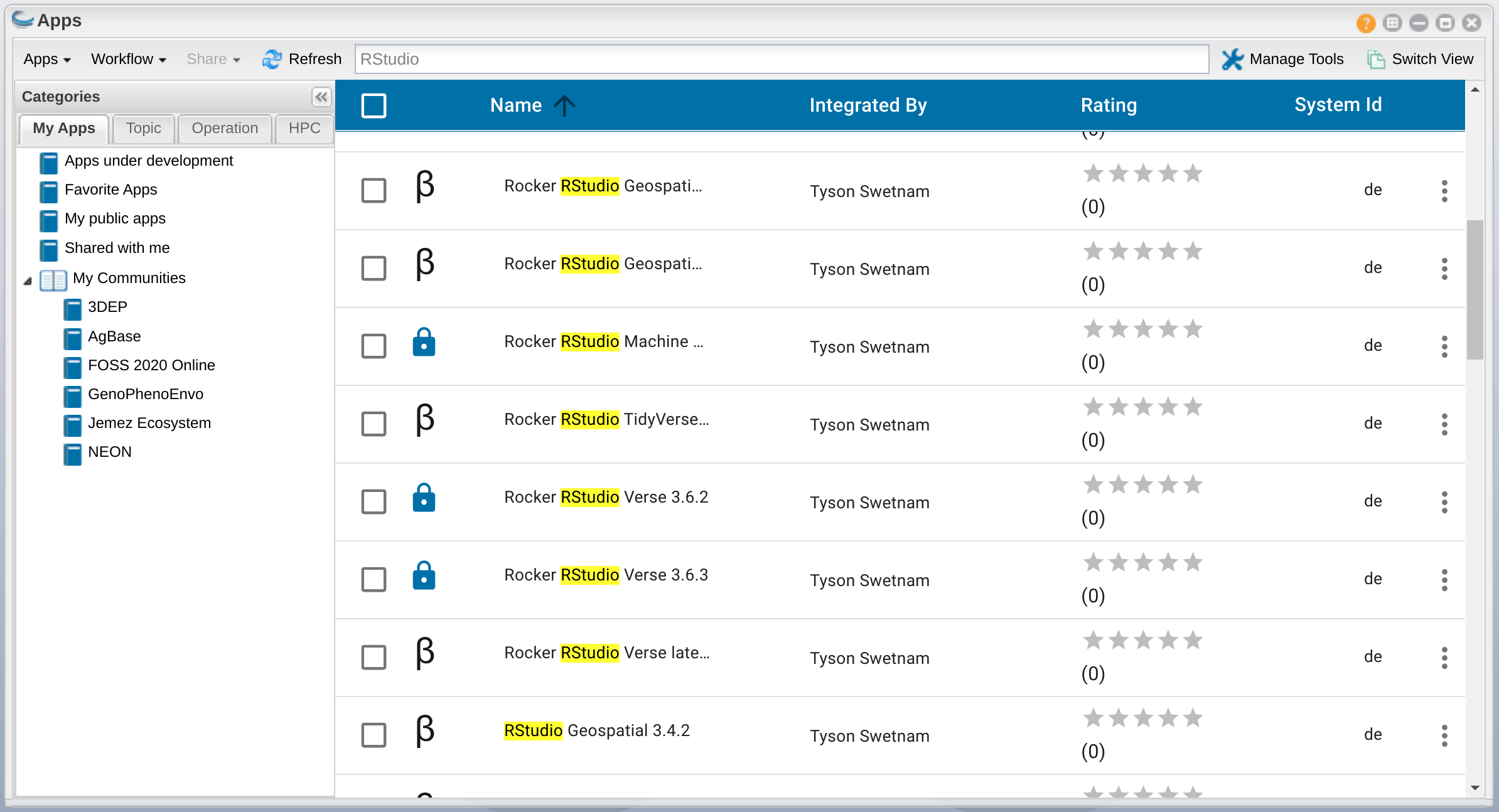Check the Rocker RStudio TidyVerse row checkbox
The height and width of the screenshot is (812, 1499).
(x=373, y=424)
